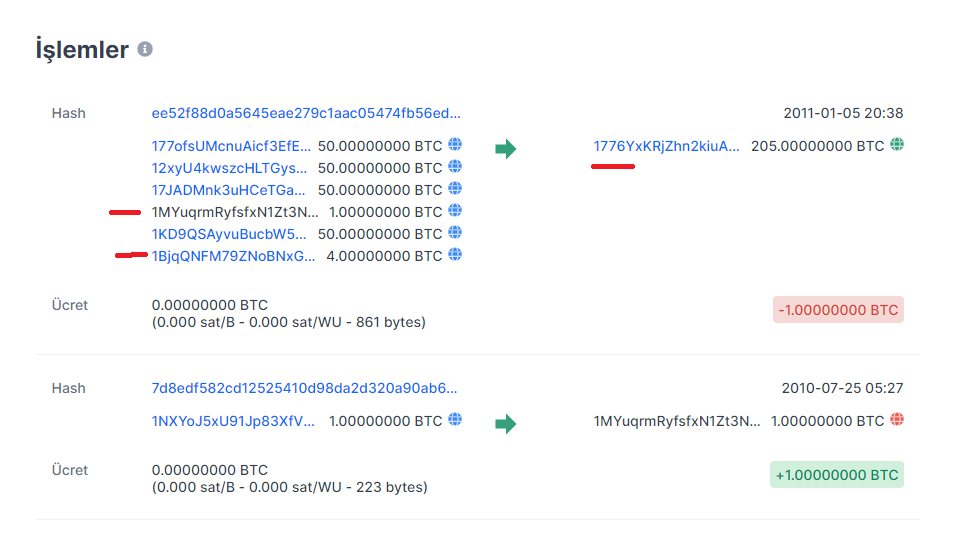This screenshot has height=538, width=972.
Task: Open transaction hash 7d8edf582cd12525410d98da2d320a90ab6
Action: [304, 389]
